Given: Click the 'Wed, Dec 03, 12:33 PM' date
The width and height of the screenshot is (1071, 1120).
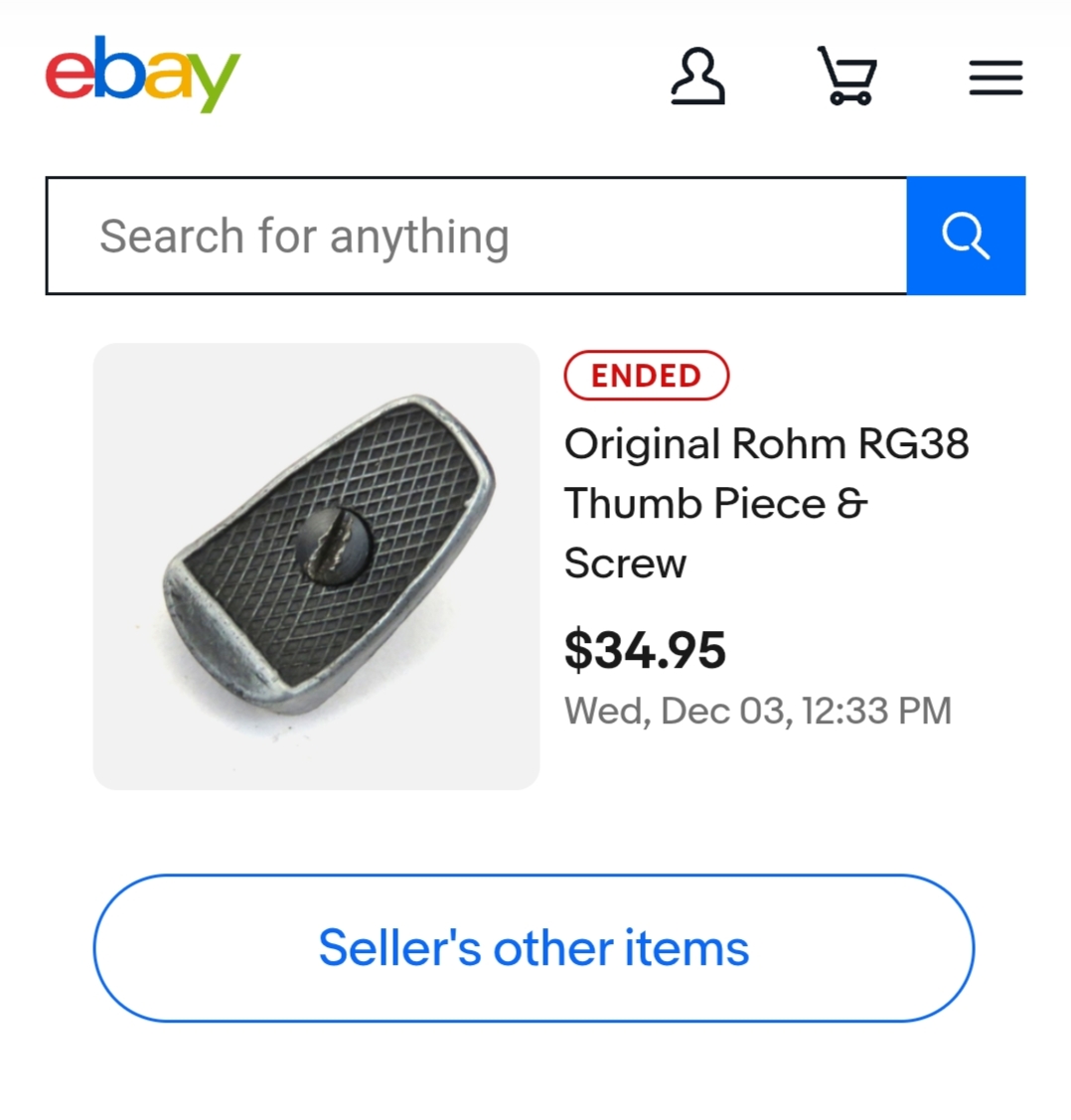Looking at the screenshot, I should point(757,711).
